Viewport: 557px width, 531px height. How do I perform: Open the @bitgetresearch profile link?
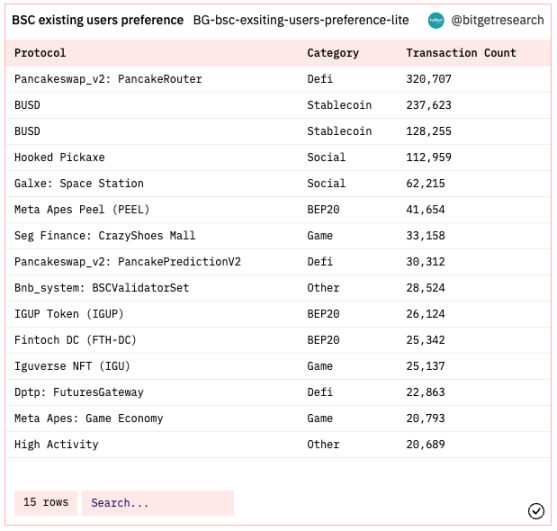(497, 20)
